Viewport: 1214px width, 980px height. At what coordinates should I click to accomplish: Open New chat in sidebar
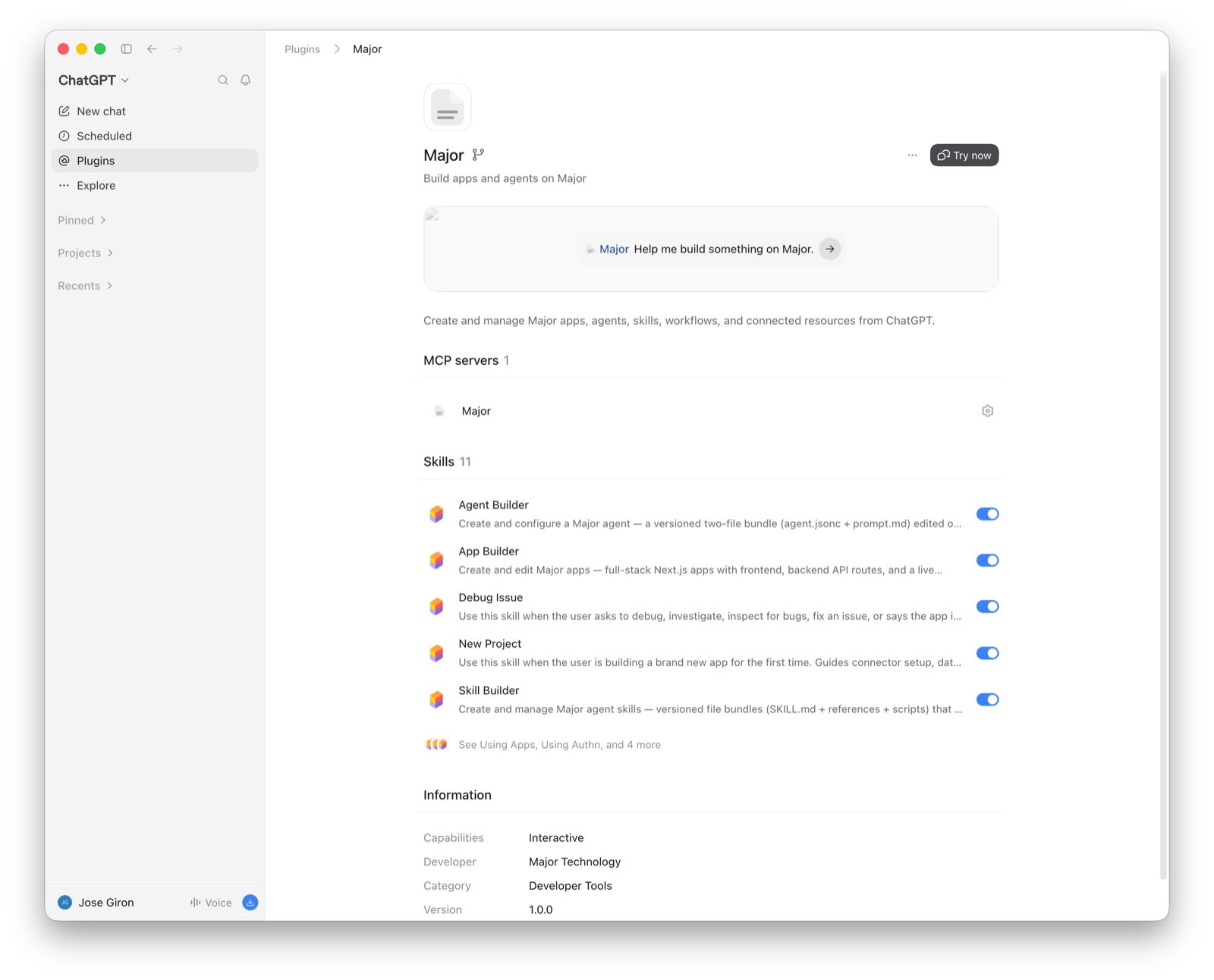[155, 111]
